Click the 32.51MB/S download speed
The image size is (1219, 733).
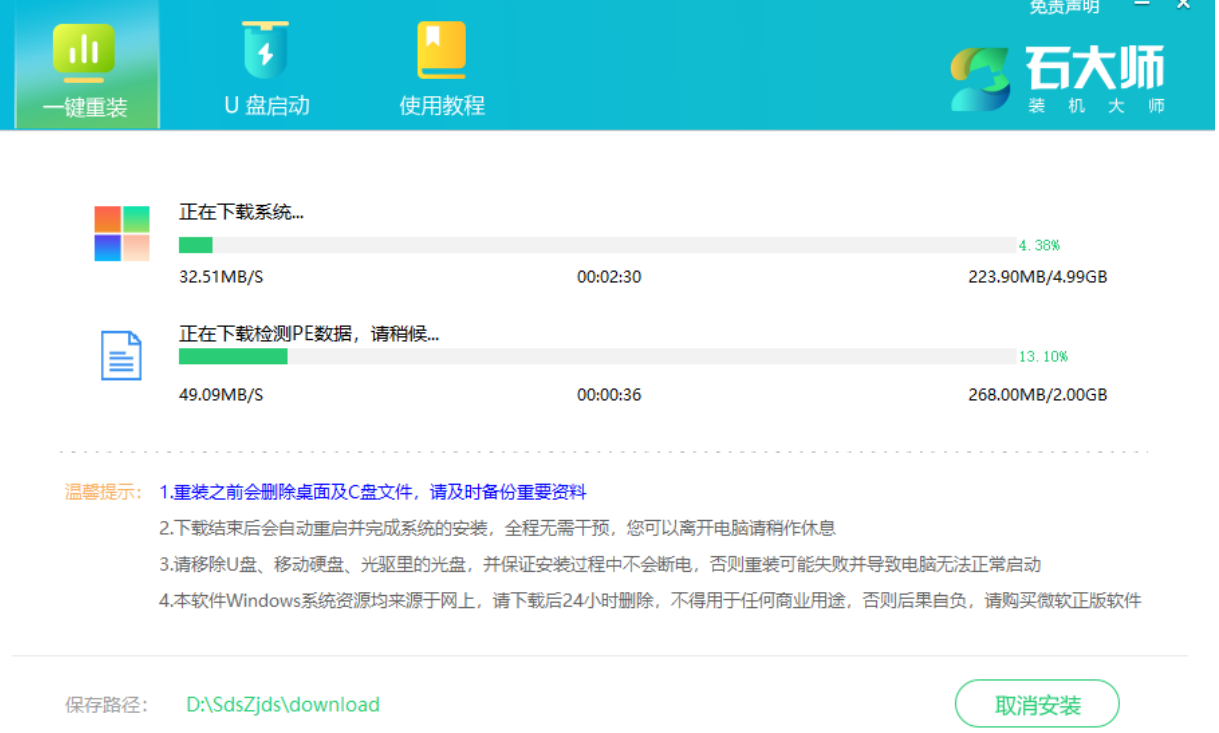(x=221, y=277)
